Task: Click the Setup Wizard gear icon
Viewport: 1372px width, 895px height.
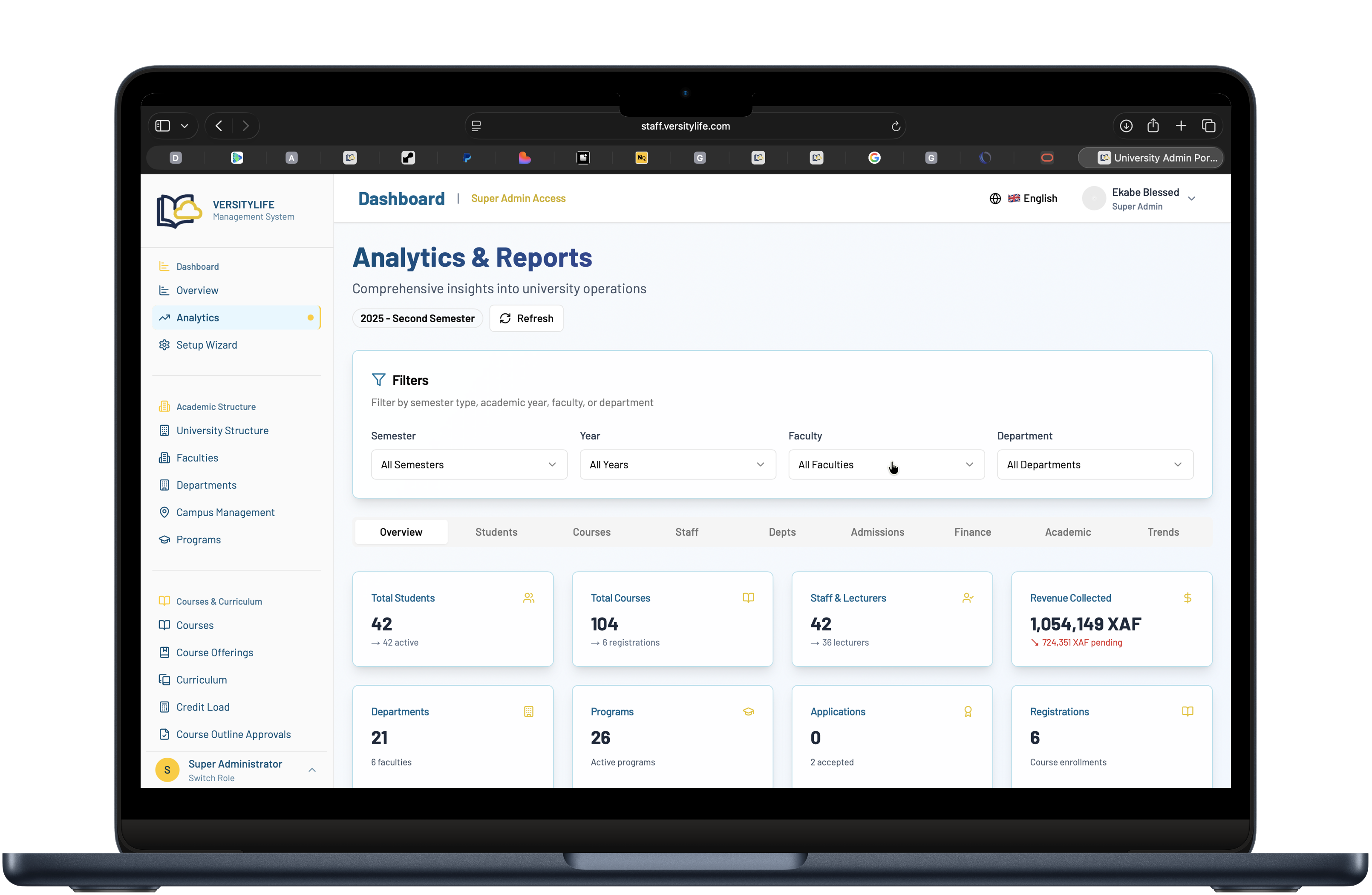Action: click(164, 344)
